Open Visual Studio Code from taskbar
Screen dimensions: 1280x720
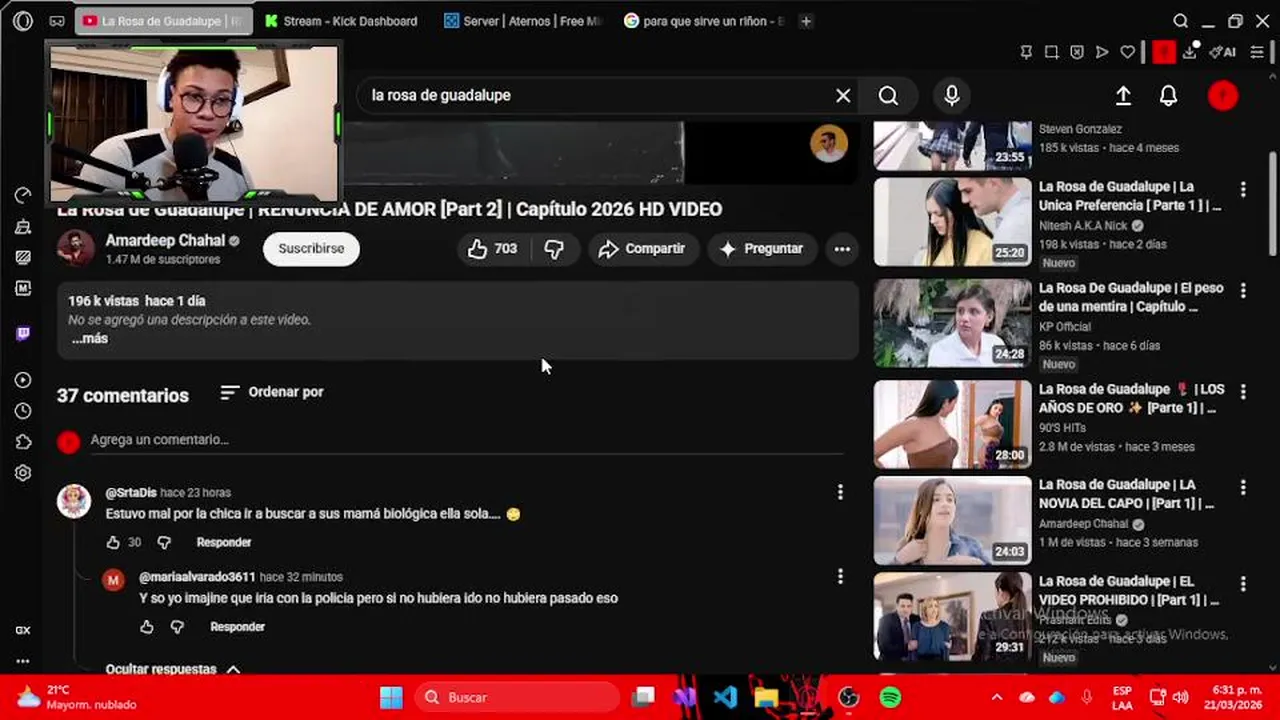click(726, 697)
